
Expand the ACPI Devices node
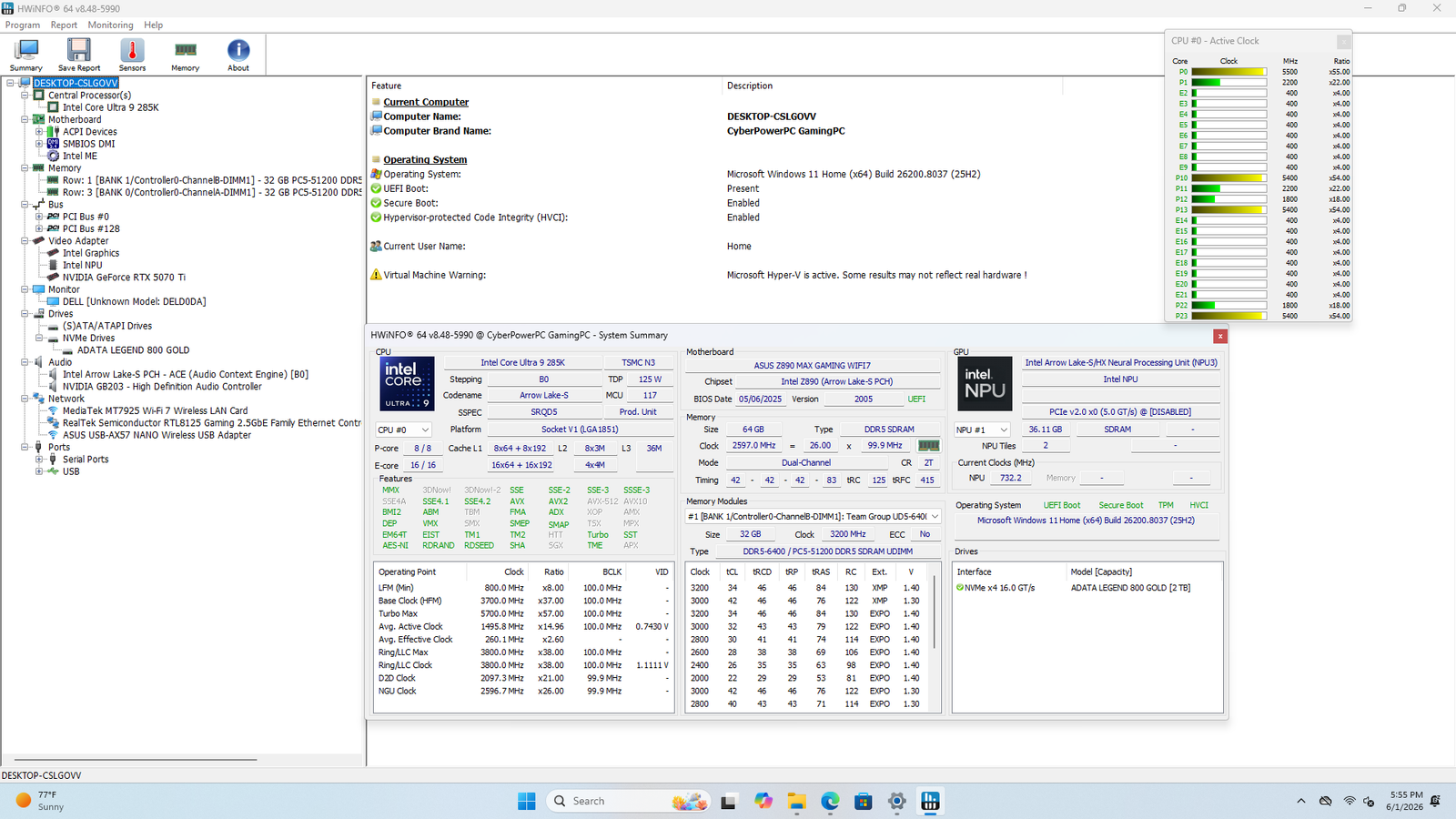point(39,131)
